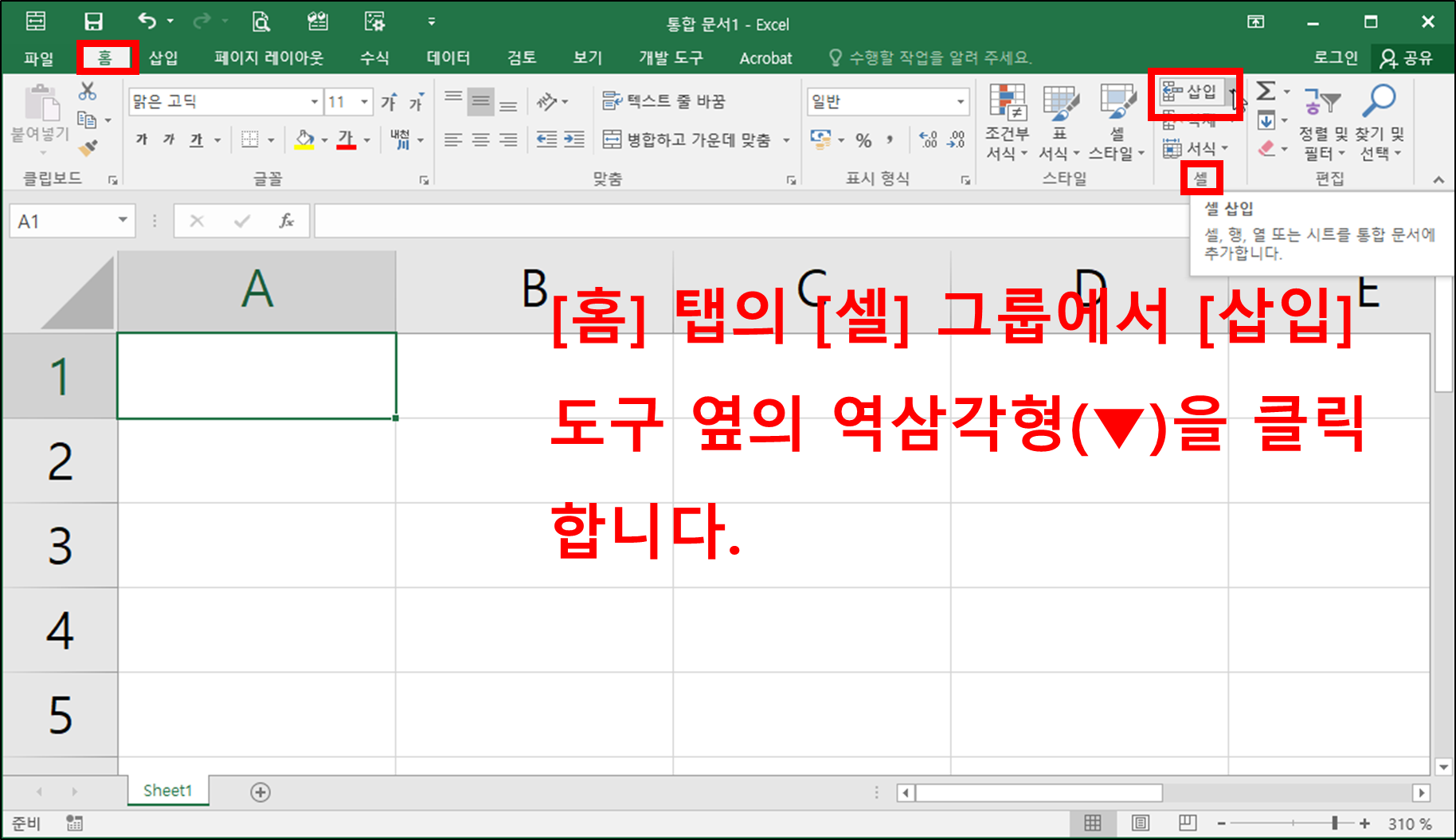Open the font name dropdown (맑은 고딕)
This screenshot has width=1456, height=840.
(315, 102)
